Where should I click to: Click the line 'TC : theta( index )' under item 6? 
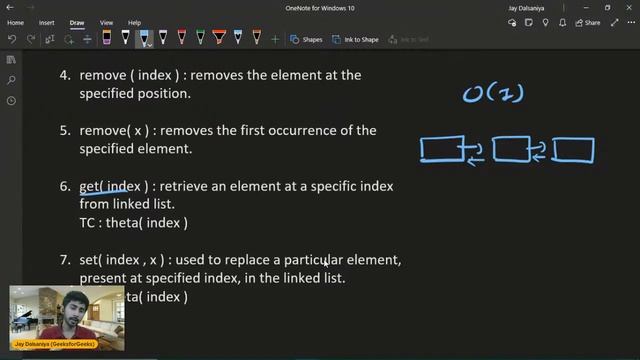(133, 223)
